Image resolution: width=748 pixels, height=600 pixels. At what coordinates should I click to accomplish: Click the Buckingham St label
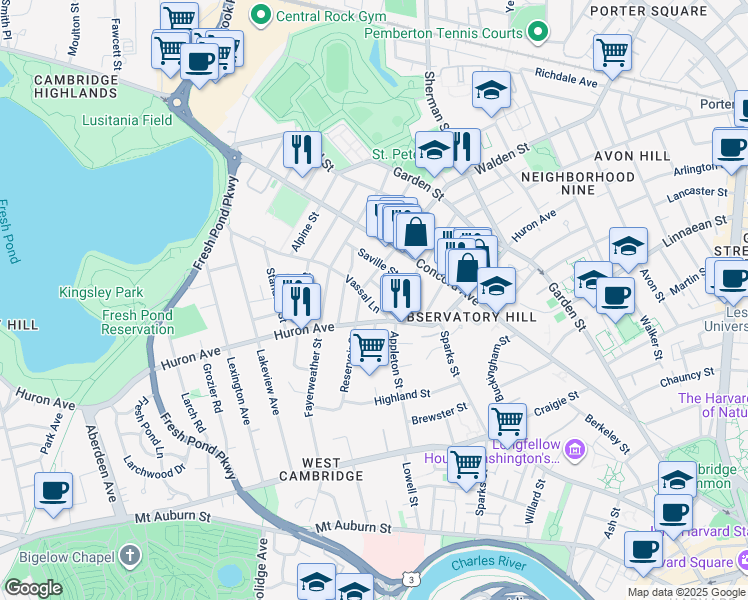499,368
